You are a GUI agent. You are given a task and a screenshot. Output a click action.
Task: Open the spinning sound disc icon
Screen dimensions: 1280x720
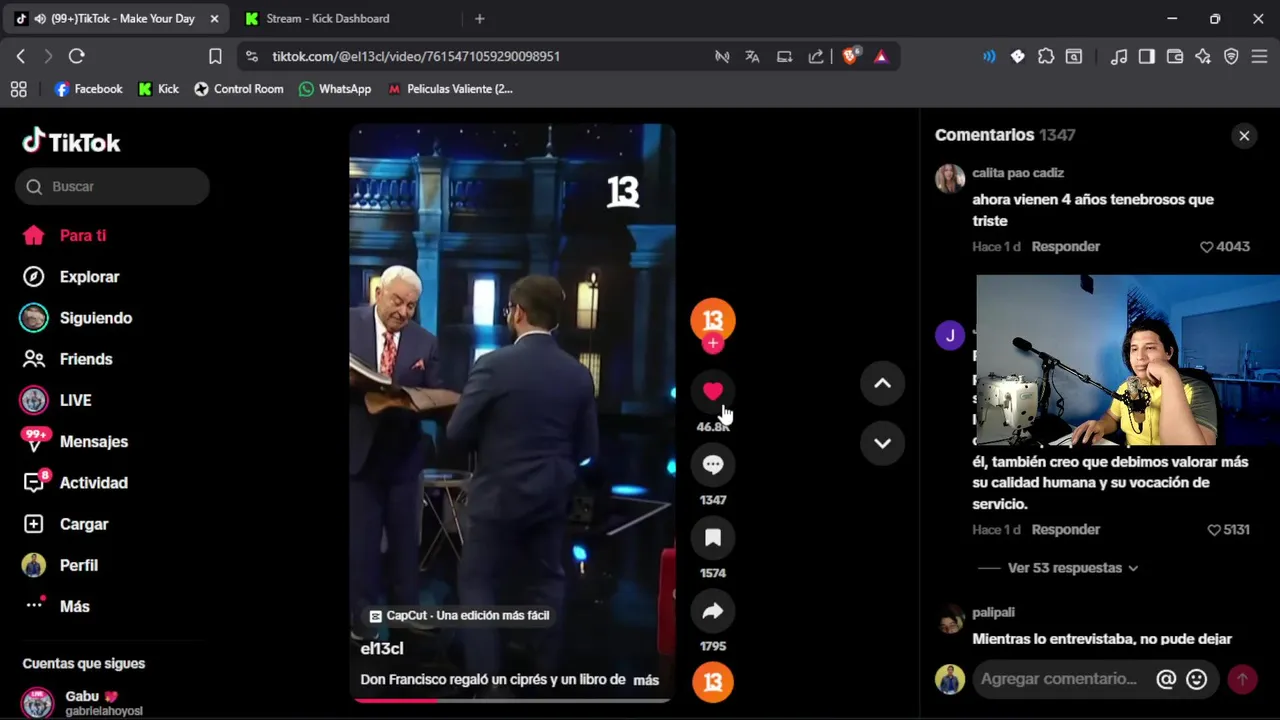tap(713, 682)
